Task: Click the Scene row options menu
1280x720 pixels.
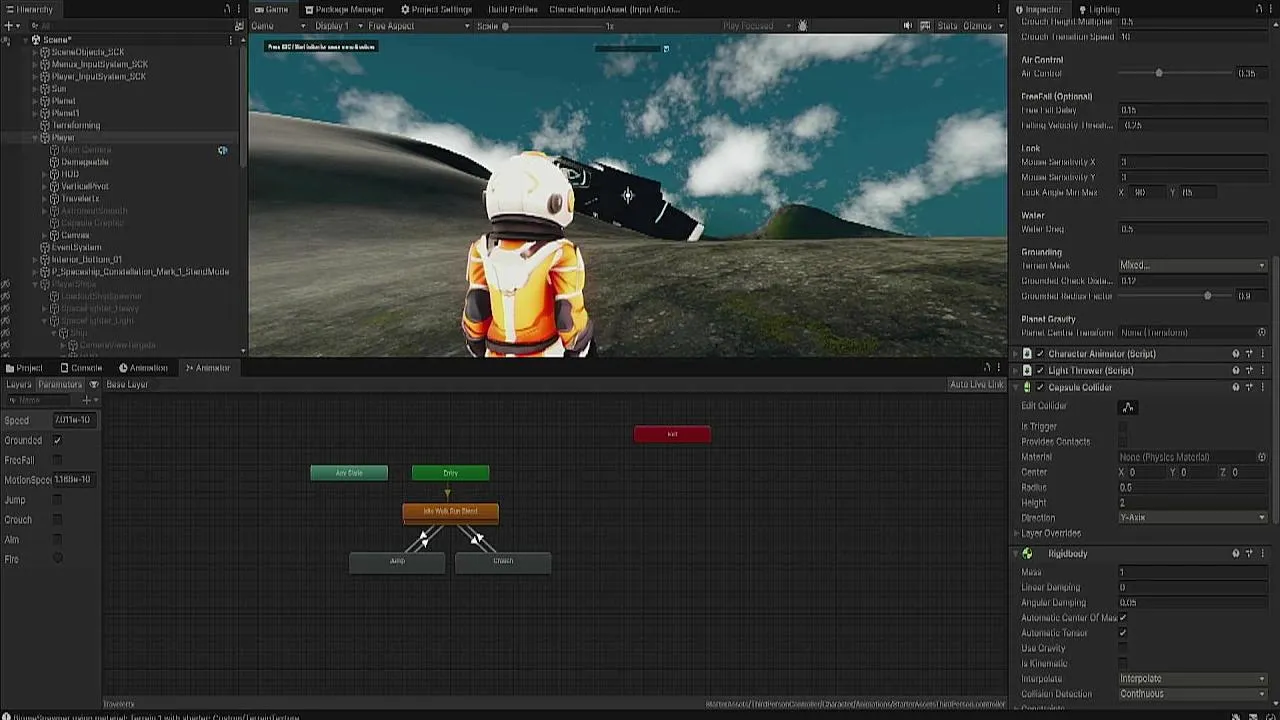Action: point(231,40)
